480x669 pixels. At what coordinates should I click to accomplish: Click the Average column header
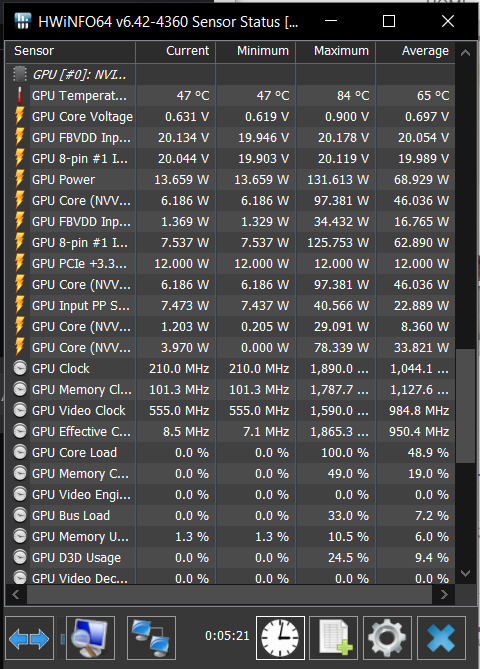(416, 51)
